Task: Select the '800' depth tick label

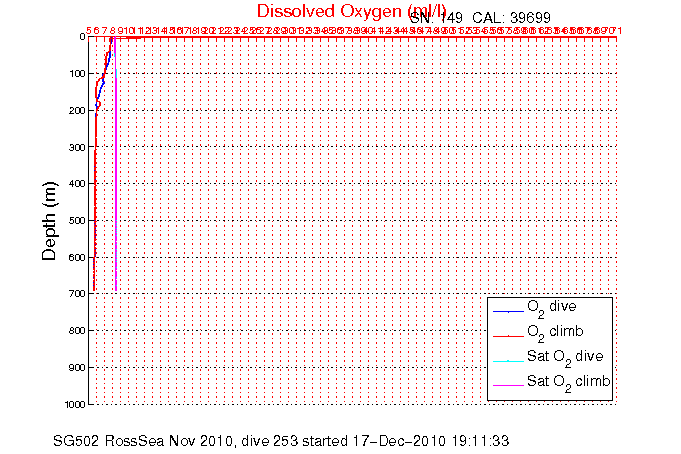Action: tap(77, 331)
